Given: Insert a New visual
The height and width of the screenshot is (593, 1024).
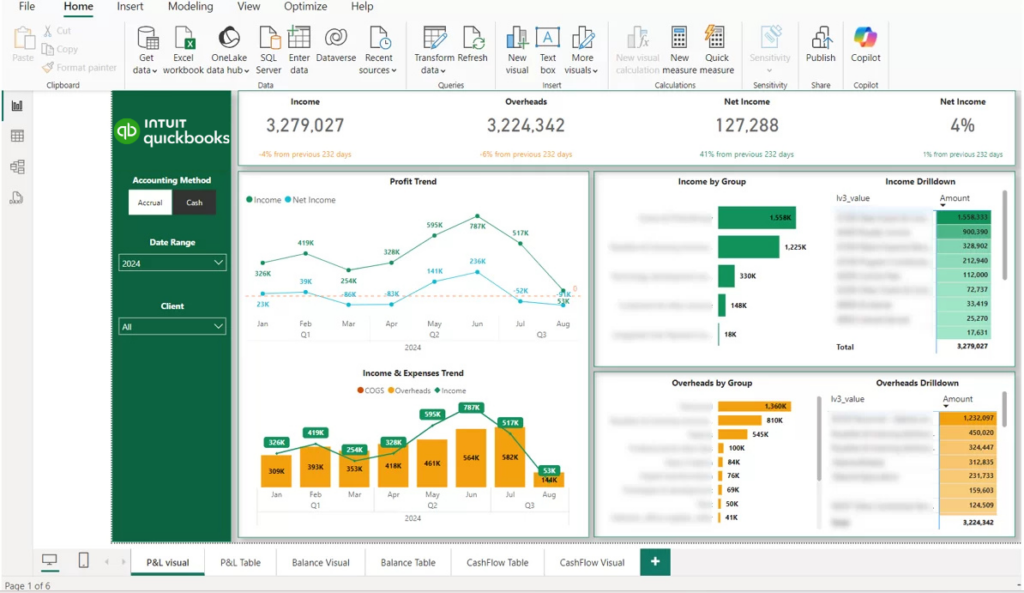Looking at the screenshot, I should 517,39.
